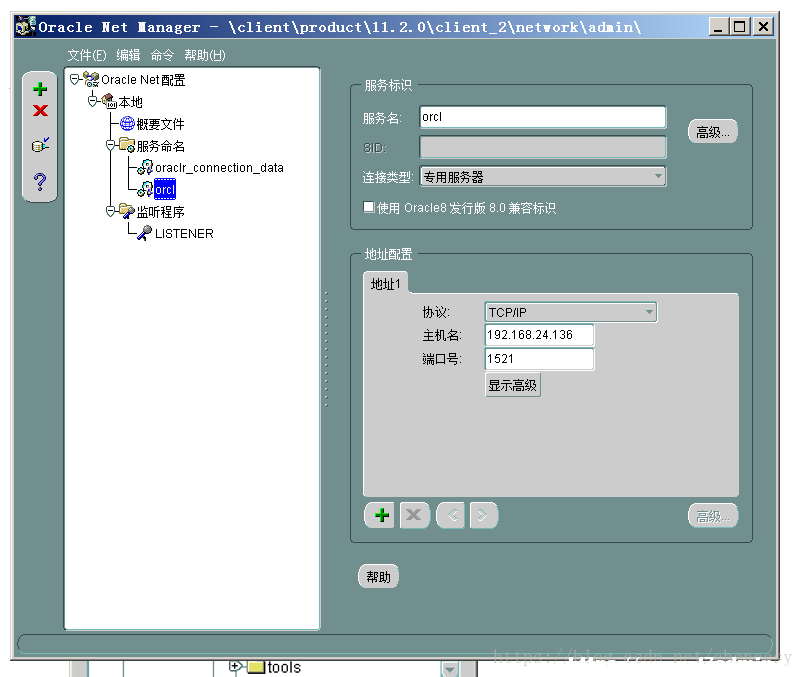Viewport: 804px width, 677px height.
Task: Open the 帮助(H) menu
Action: tap(205, 55)
